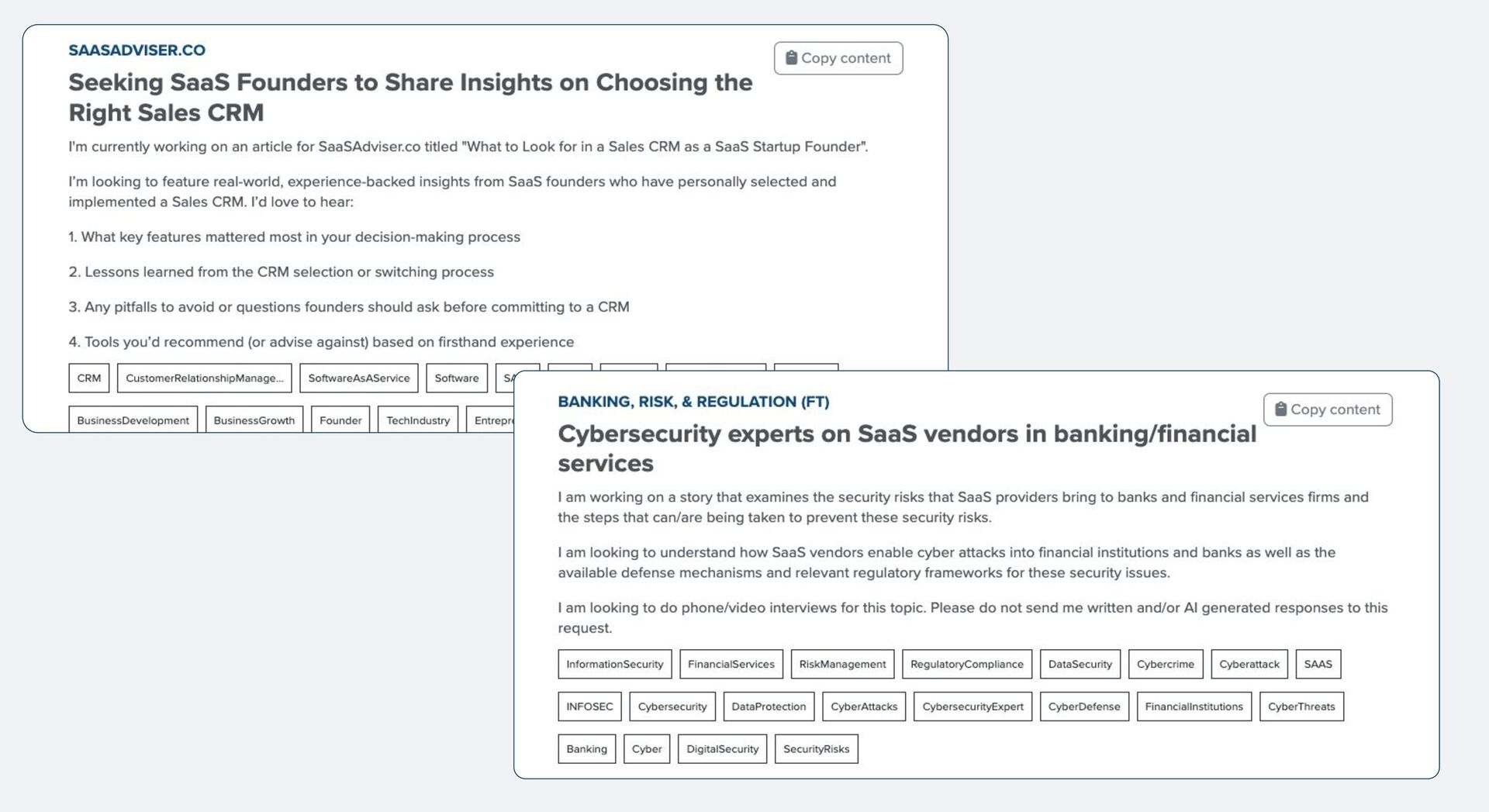
Task: Select the CybersecurityExpert tag
Action: point(973,707)
